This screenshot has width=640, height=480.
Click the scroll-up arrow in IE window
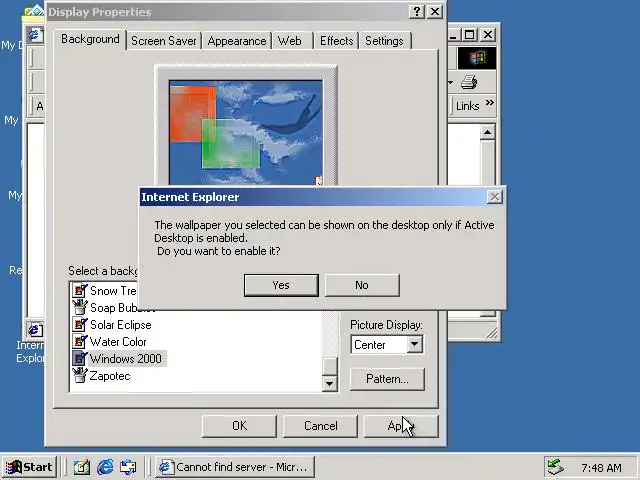pyautogui.click(x=488, y=132)
